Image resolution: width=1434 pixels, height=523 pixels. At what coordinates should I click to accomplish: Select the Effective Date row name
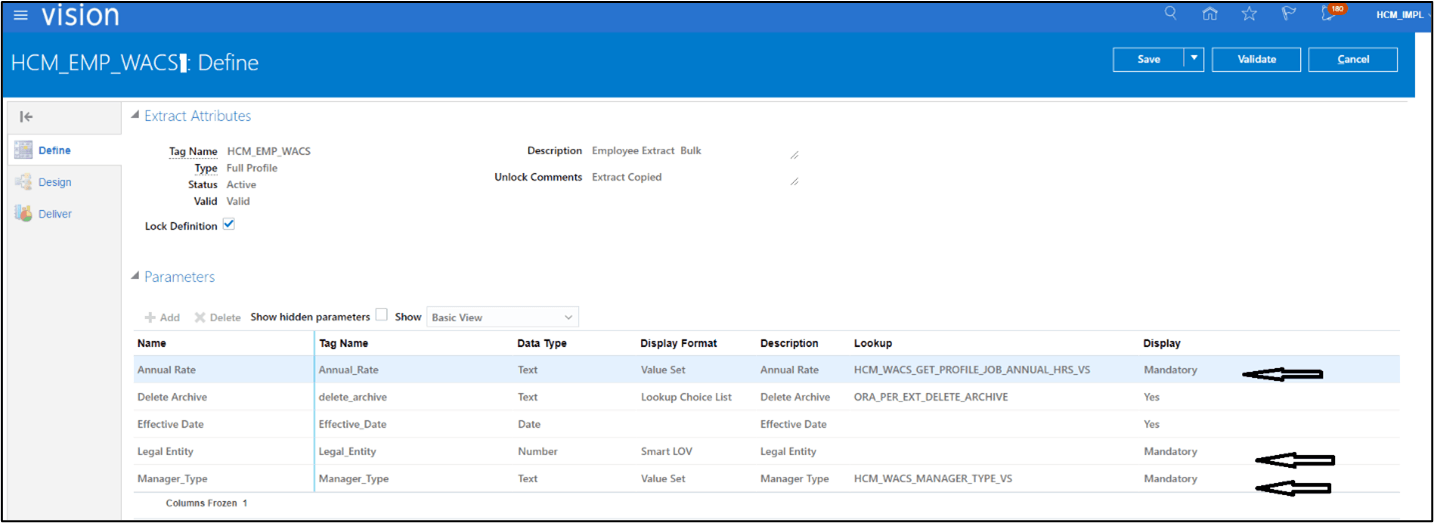(x=171, y=424)
